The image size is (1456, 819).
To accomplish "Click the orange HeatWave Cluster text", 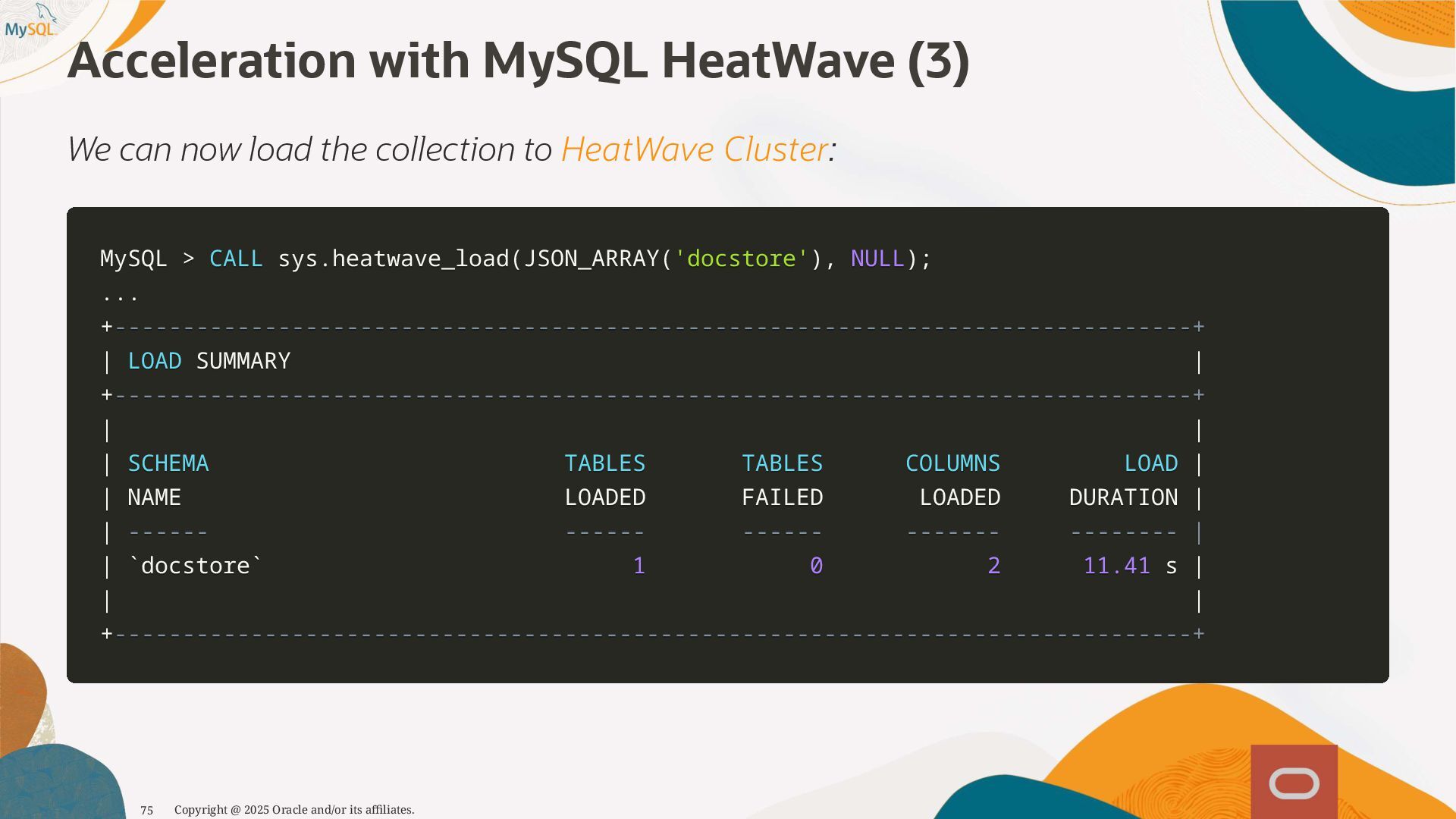I will [694, 149].
